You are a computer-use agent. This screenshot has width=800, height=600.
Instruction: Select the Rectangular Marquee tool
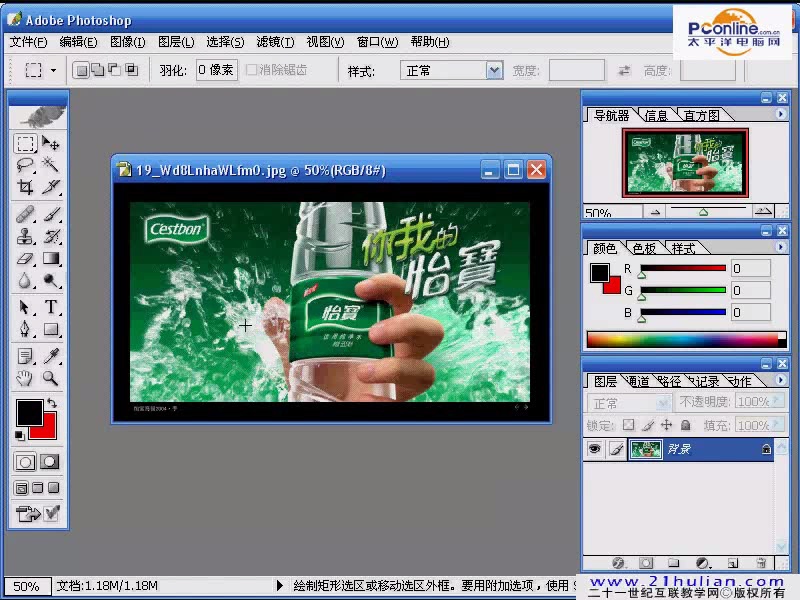click(25, 143)
